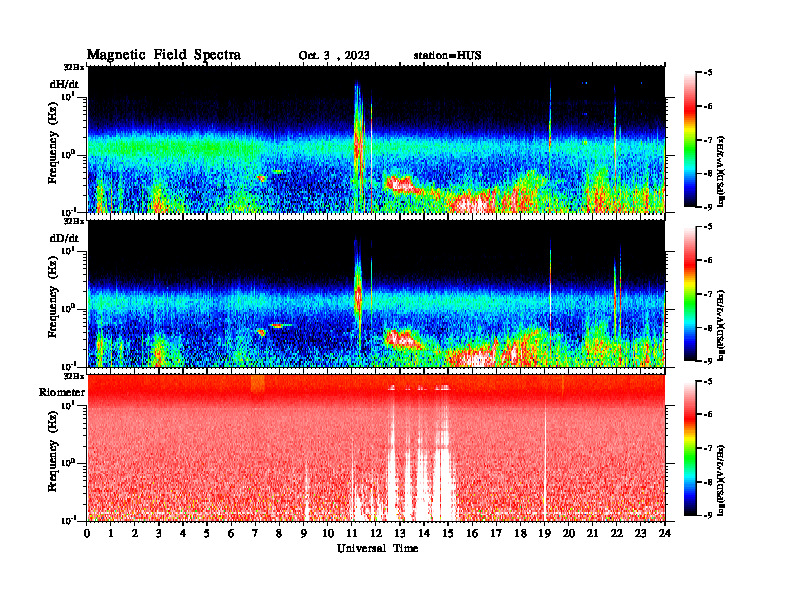Click the -8 tick on the Riometer color bar

[x=709, y=482]
